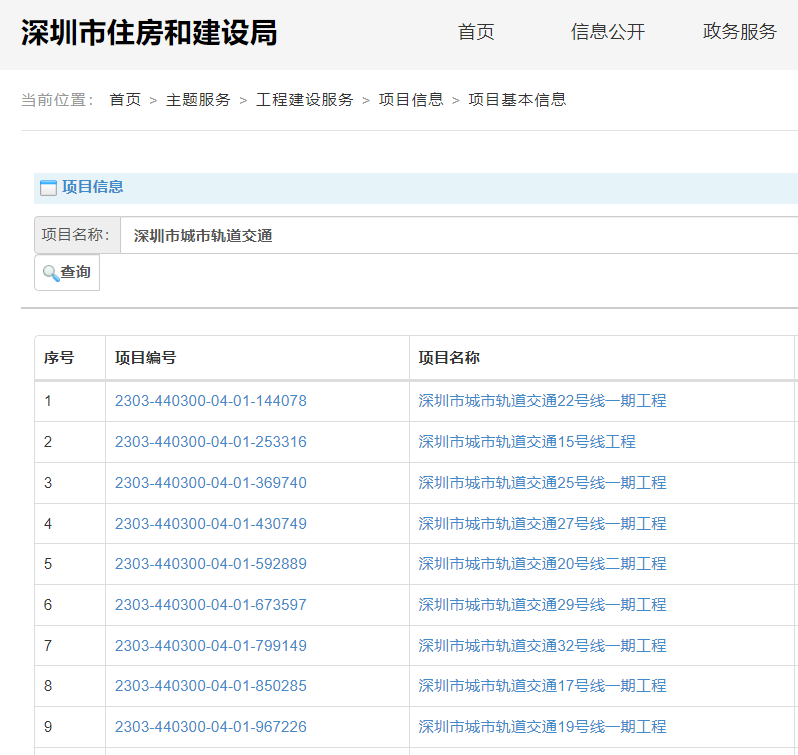Screen dimensions: 798x755
Task: Click the 首页 breadcrumb link
Action: tap(125, 100)
